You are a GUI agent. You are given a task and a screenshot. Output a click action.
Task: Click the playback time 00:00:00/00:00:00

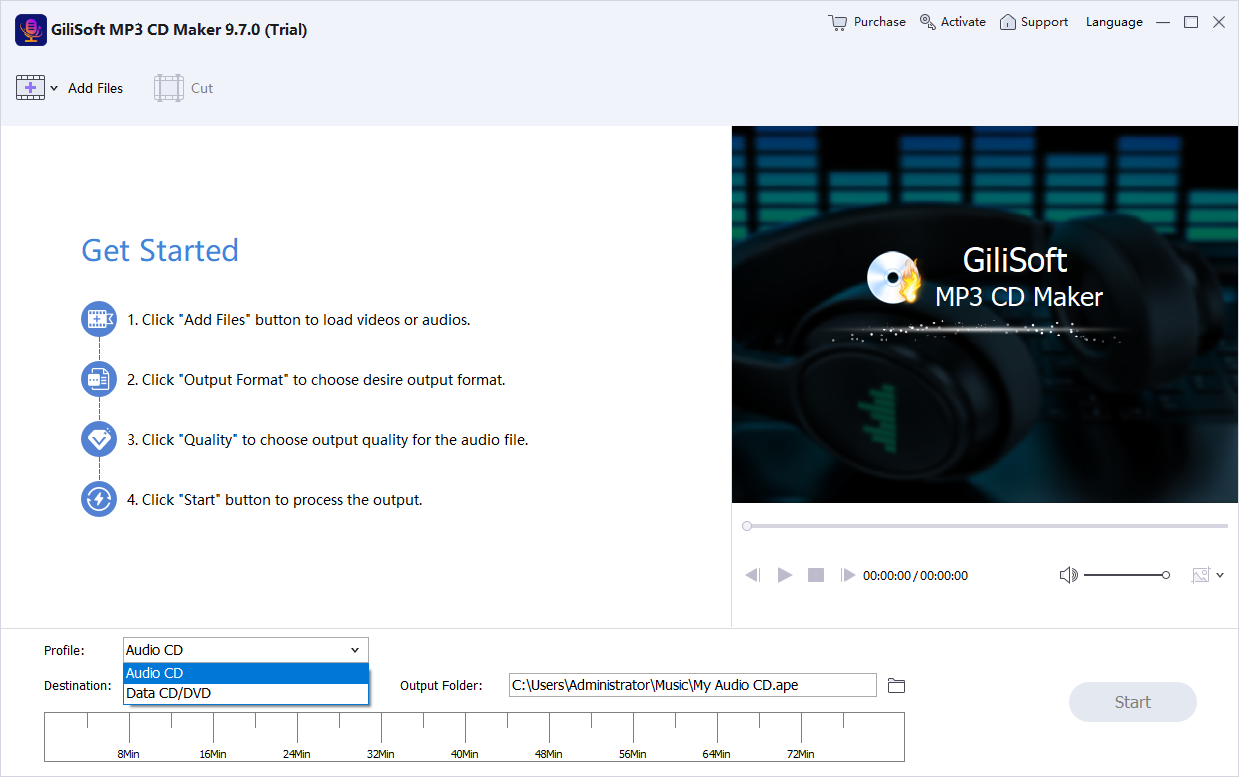[x=915, y=576]
